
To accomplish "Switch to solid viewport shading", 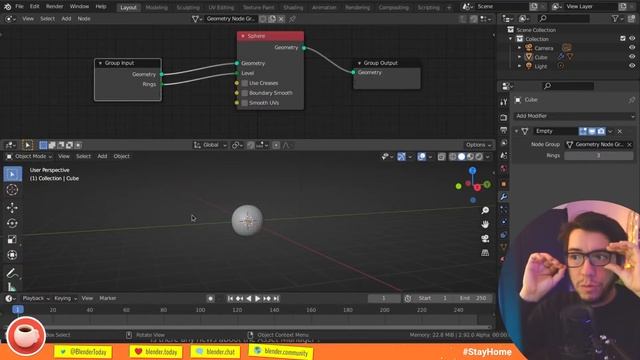I will (x=461, y=157).
